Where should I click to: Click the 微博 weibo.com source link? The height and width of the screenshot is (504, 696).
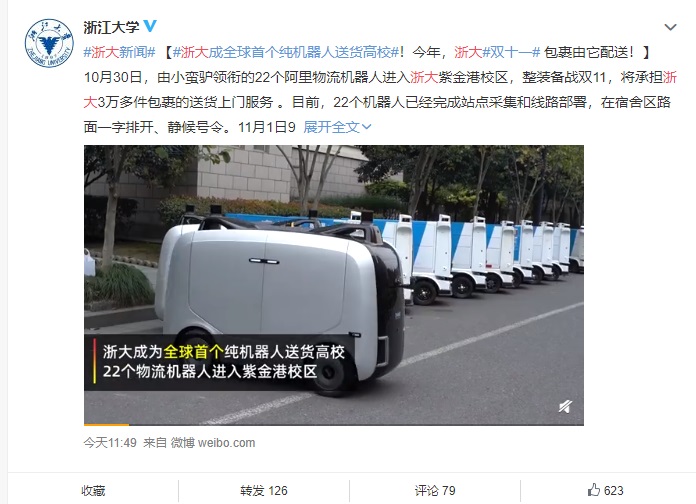[x=213, y=442]
